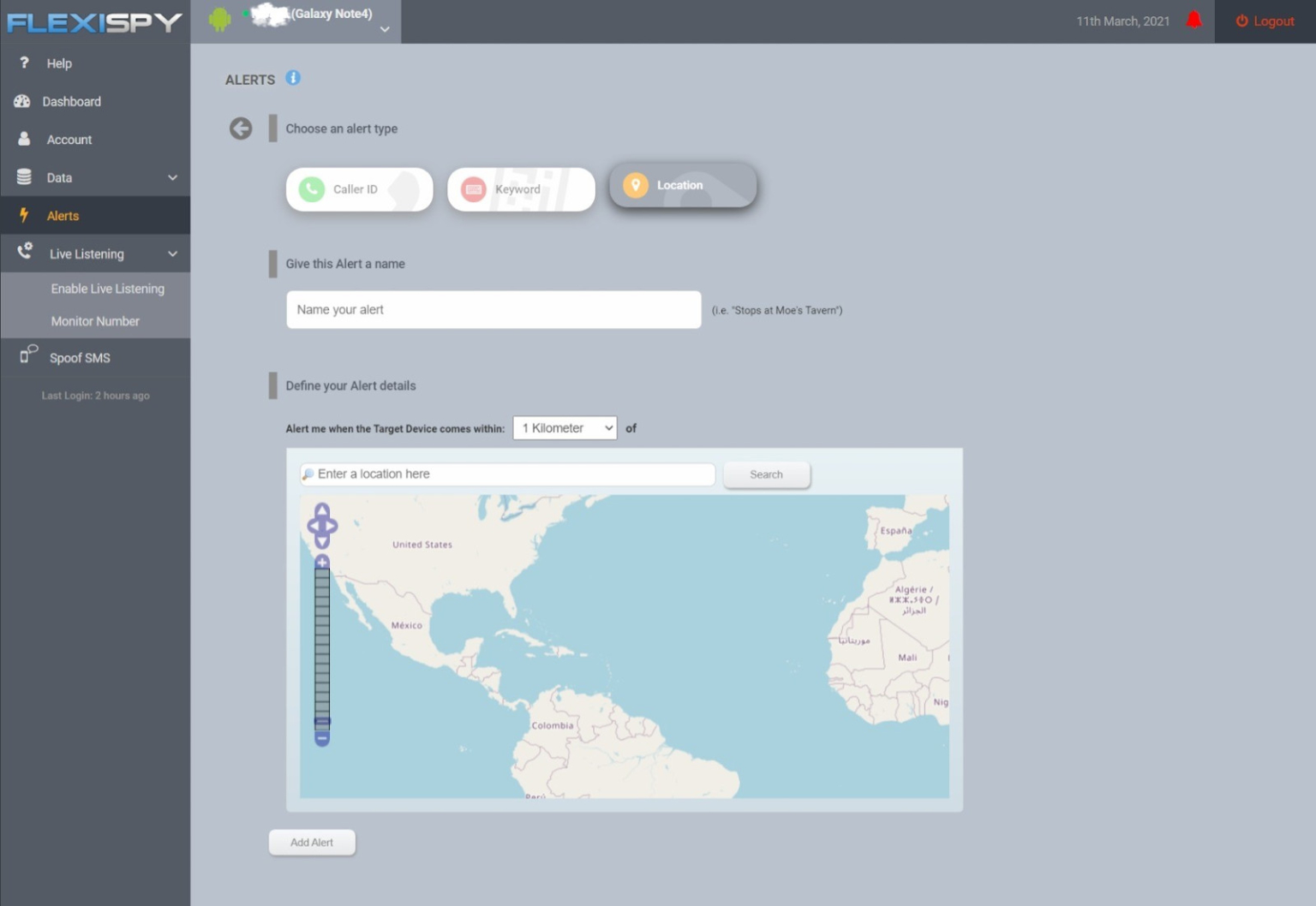Select the Caller ID alert type

[x=358, y=189]
